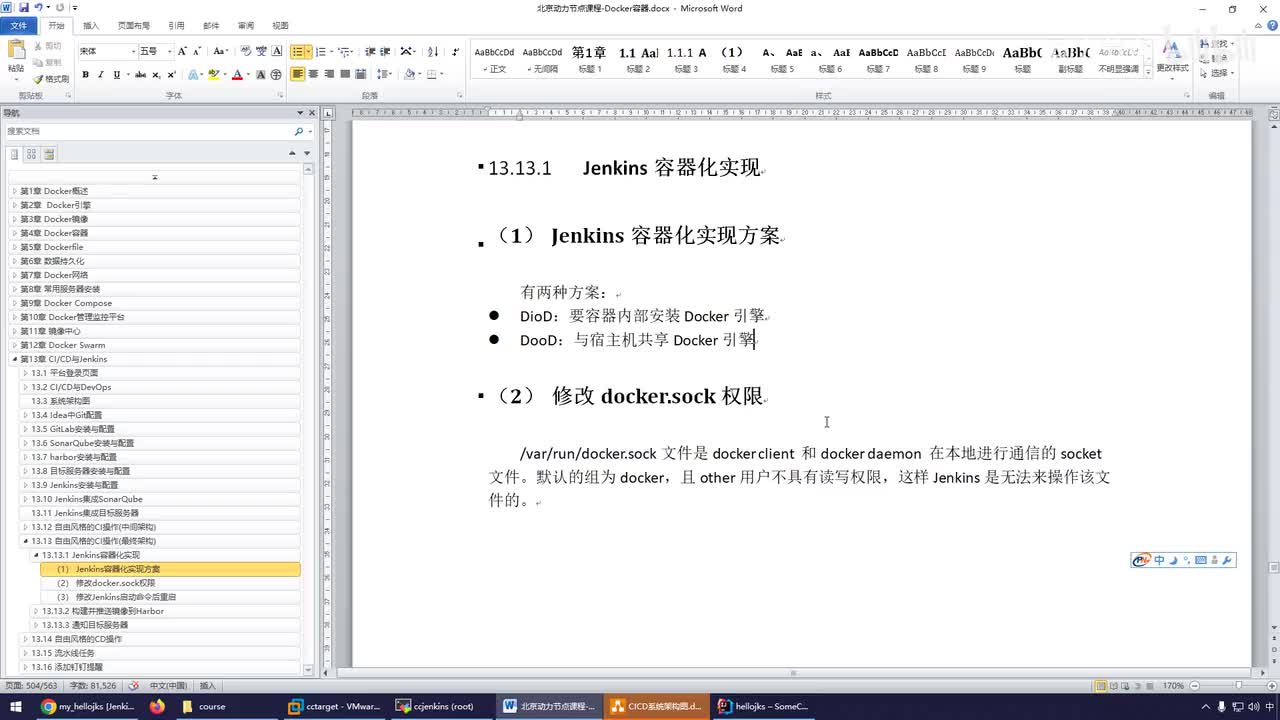Open the font name dropdown (宋体)

132,51
